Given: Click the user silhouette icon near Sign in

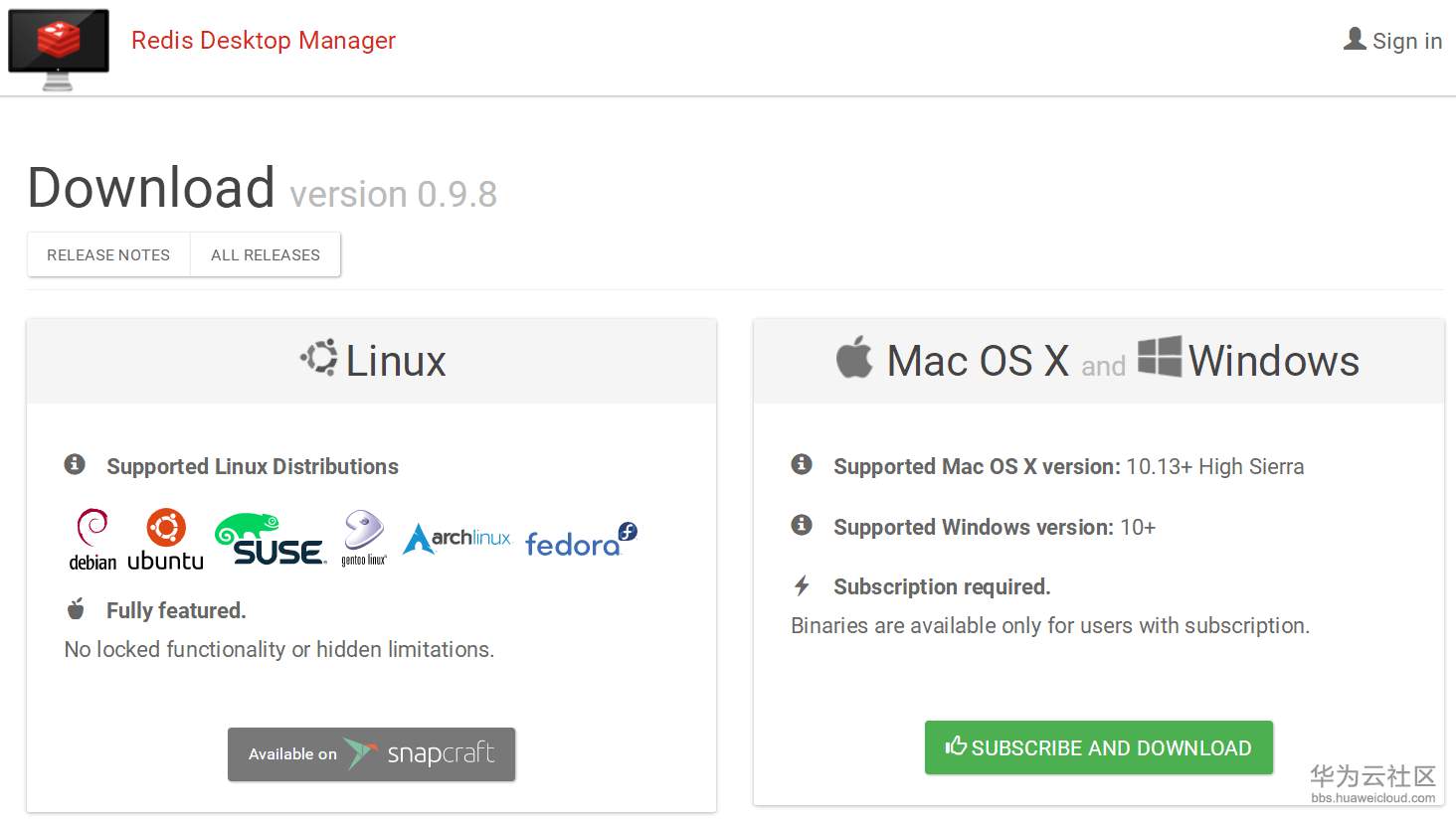Looking at the screenshot, I should (x=1355, y=39).
